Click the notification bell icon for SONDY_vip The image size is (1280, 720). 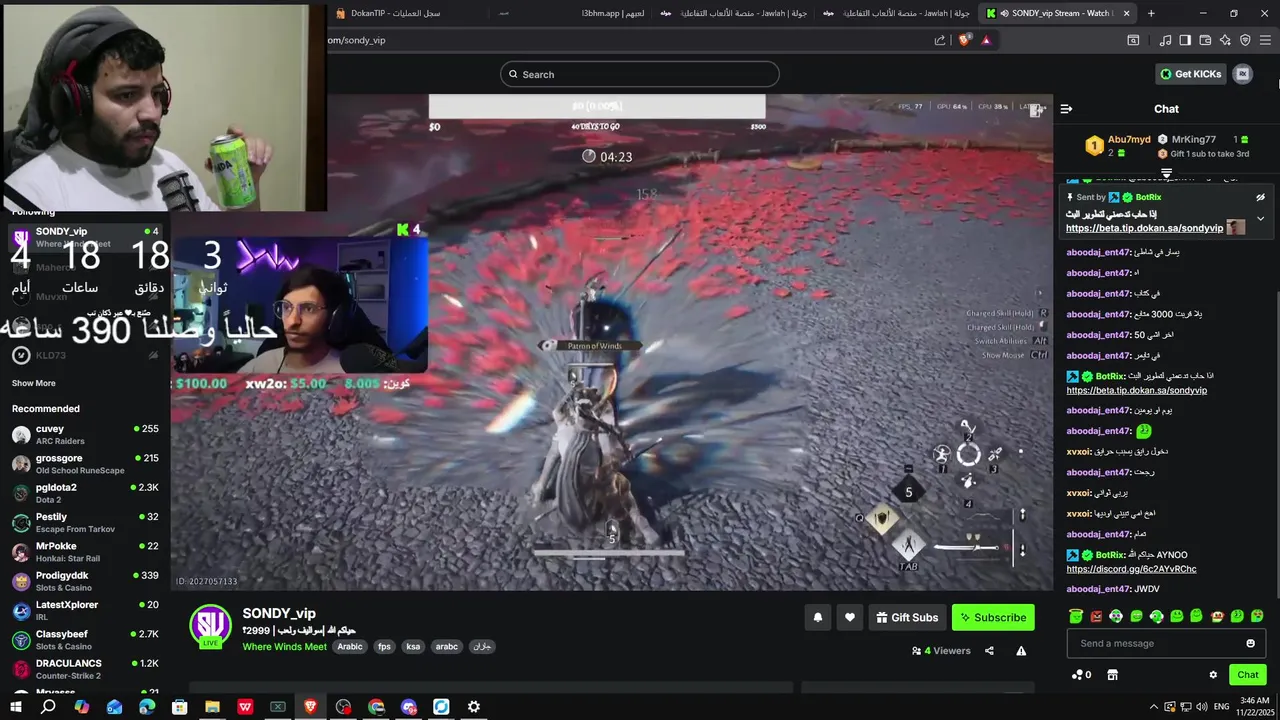[817, 618]
